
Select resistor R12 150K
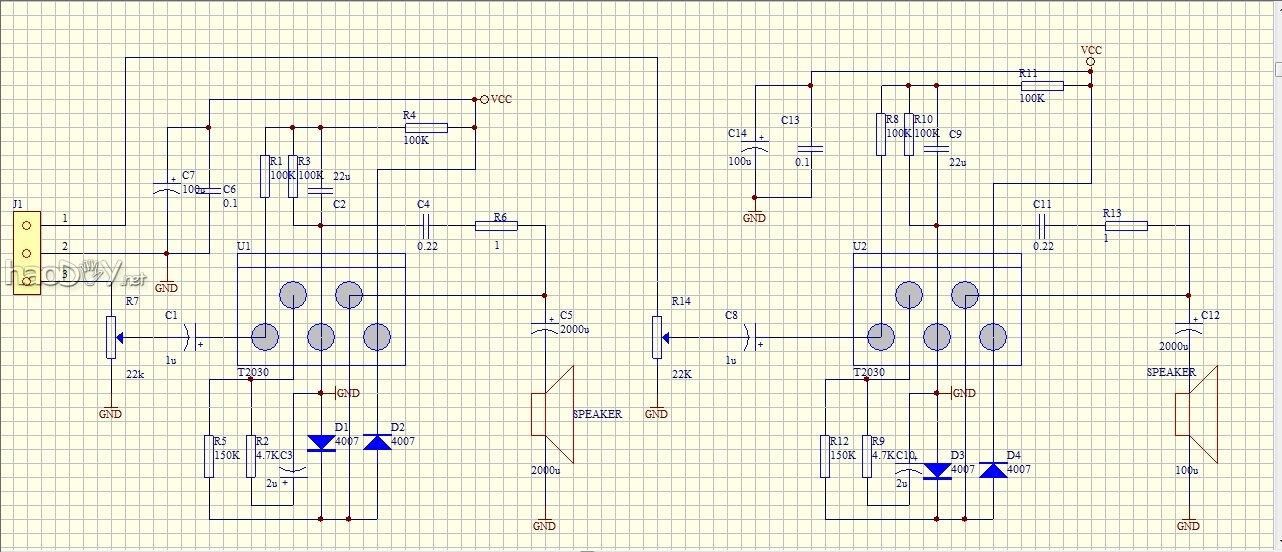825,456
